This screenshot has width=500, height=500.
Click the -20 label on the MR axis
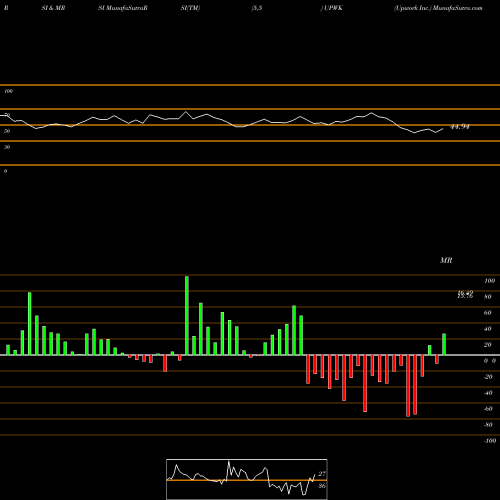point(488,377)
